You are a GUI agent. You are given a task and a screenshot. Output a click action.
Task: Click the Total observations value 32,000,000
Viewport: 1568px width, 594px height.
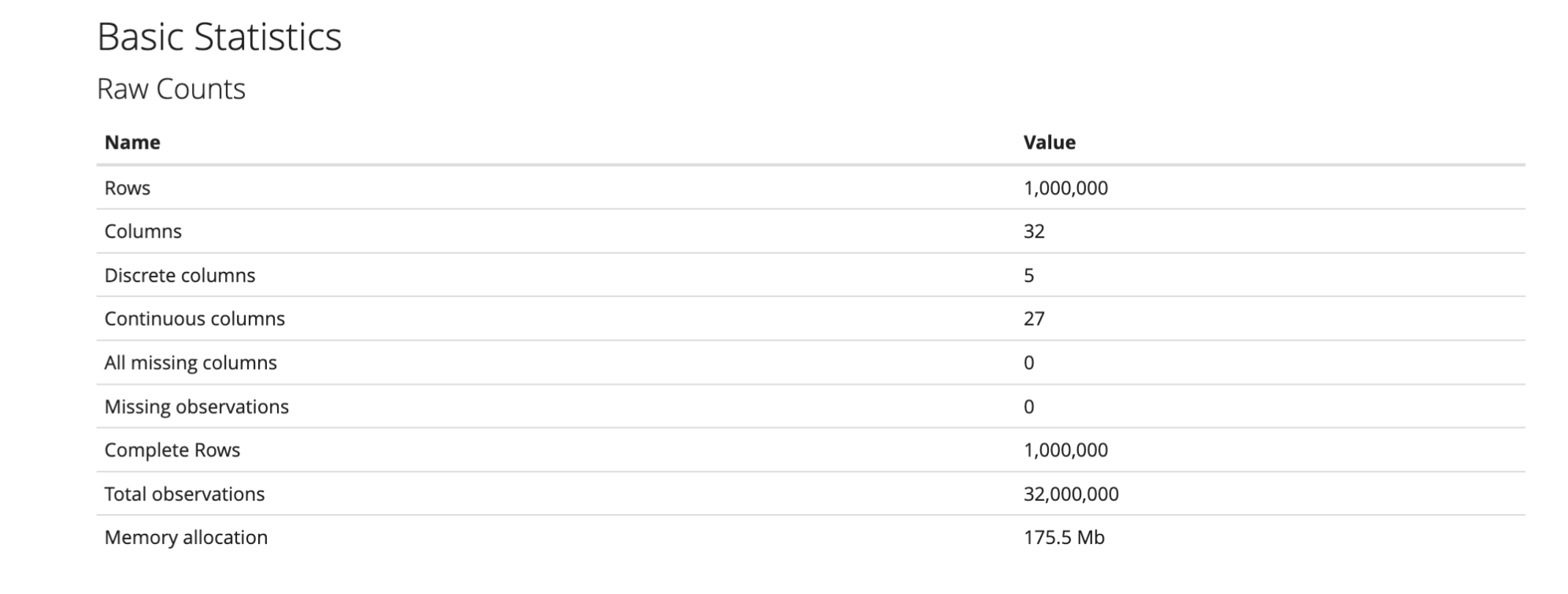(1071, 494)
